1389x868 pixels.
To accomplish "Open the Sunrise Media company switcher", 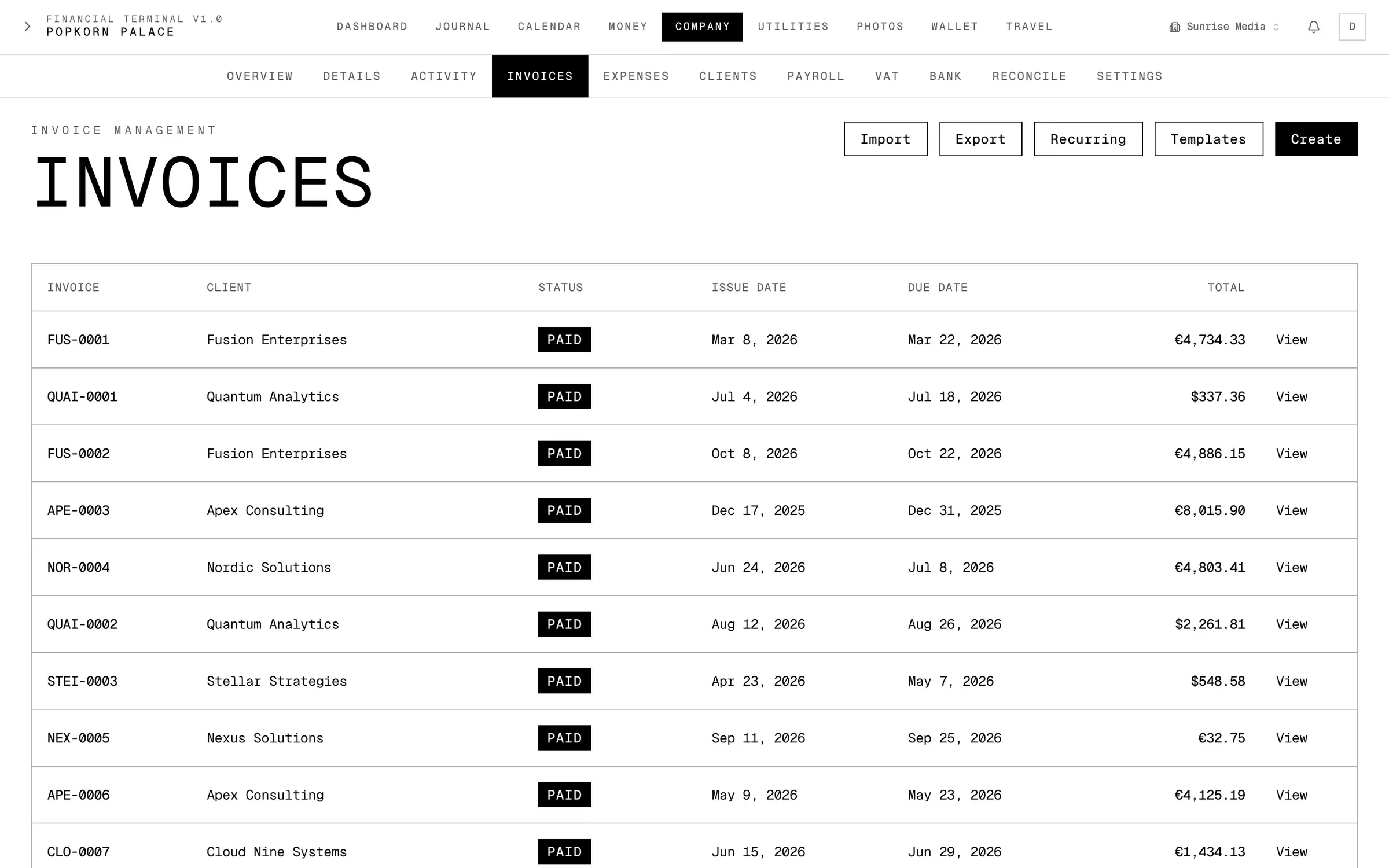I will click(x=1225, y=27).
